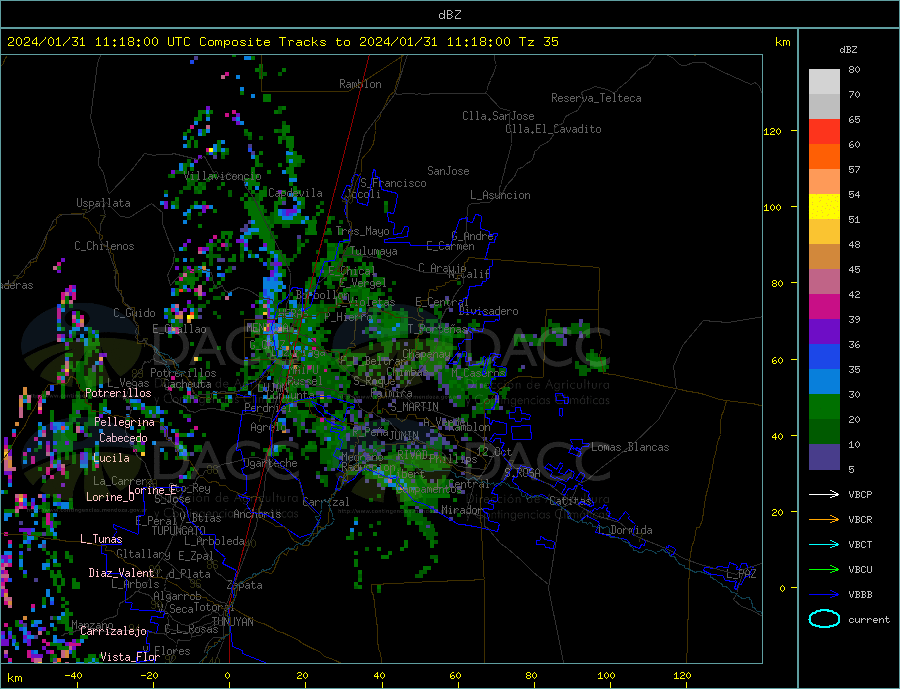Click the blue VBBB arrow icon
Viewport: 900px width, 689px height.
pos(824,595)
